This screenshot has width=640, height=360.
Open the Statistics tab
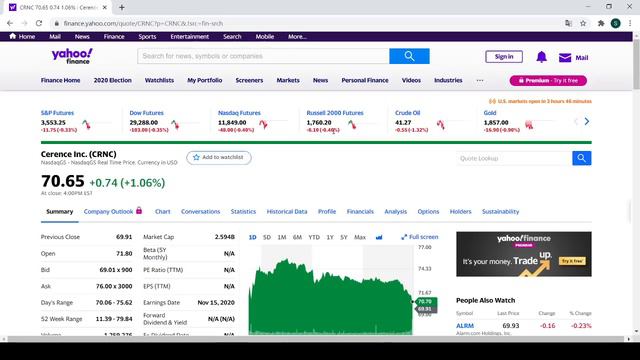(x=243, y=211)
